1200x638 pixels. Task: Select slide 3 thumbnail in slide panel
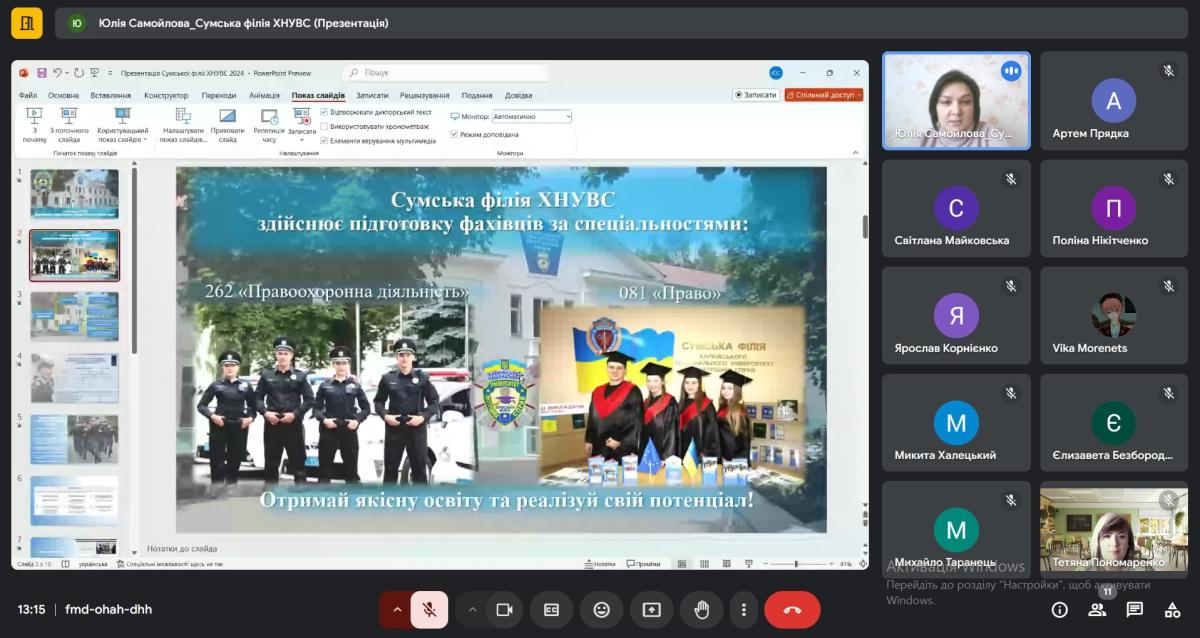(75, 316)
